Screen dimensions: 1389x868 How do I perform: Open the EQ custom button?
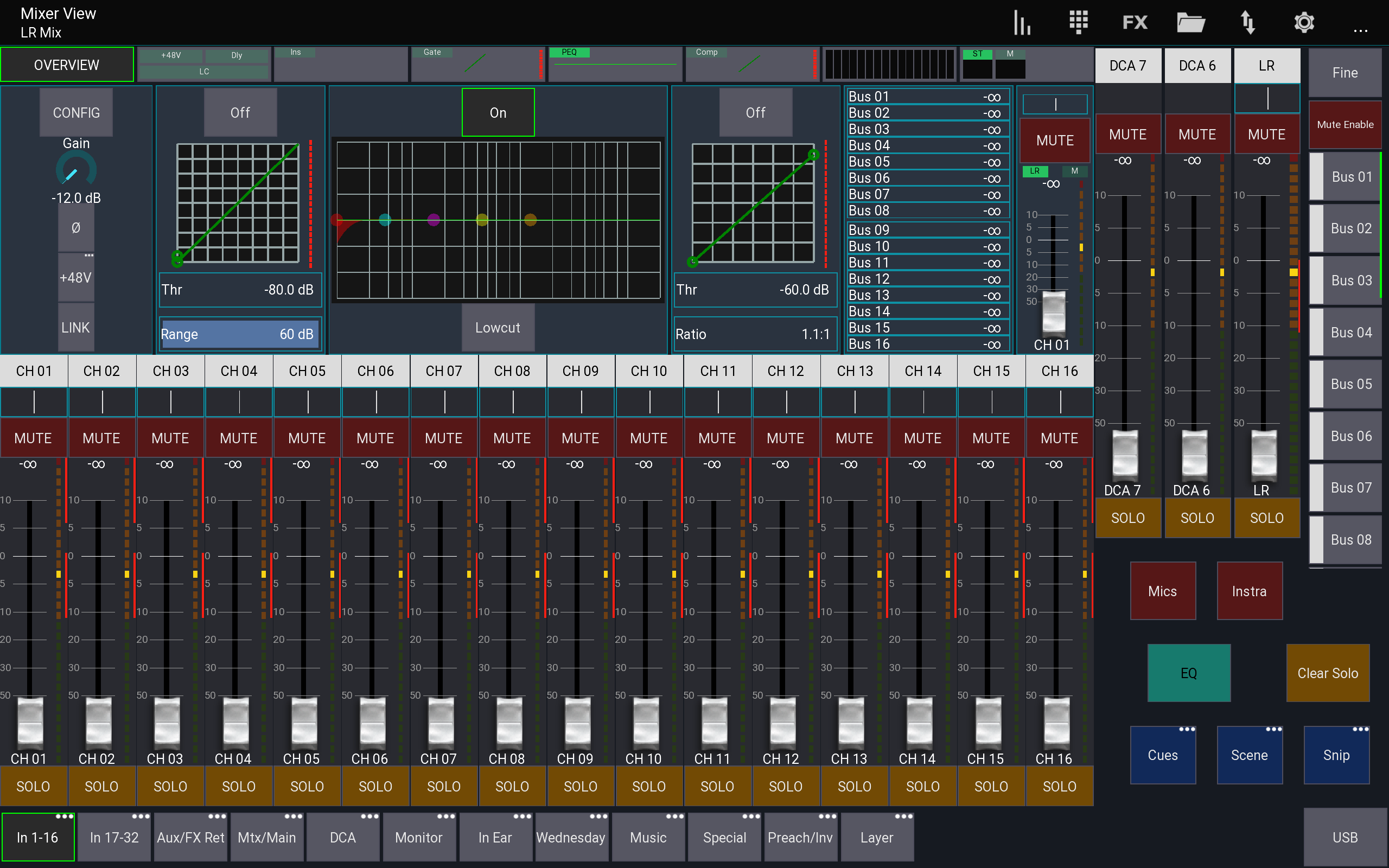(x=1189, y=673)
